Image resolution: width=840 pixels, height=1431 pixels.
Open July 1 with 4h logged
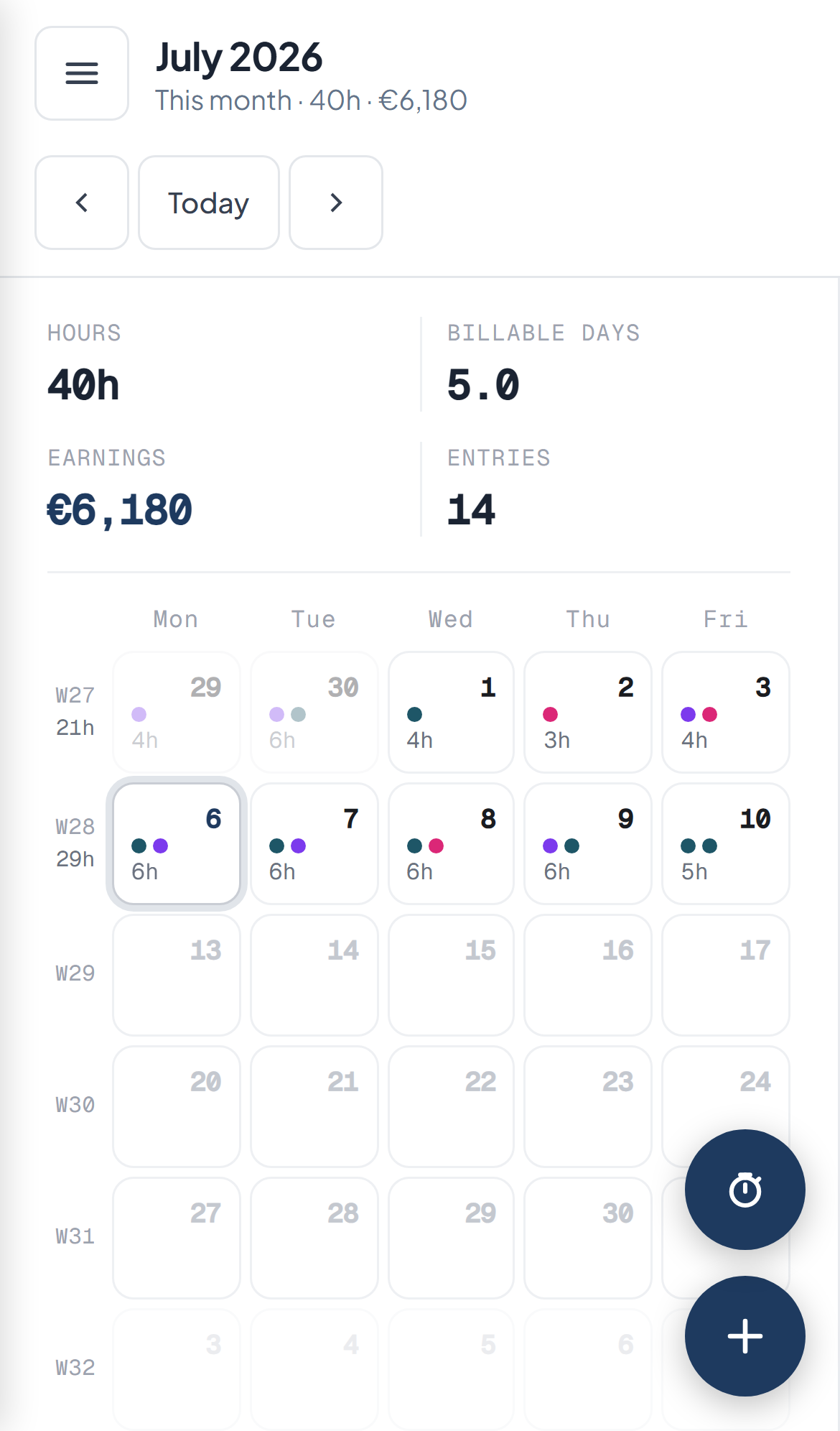tap(451, 712)
